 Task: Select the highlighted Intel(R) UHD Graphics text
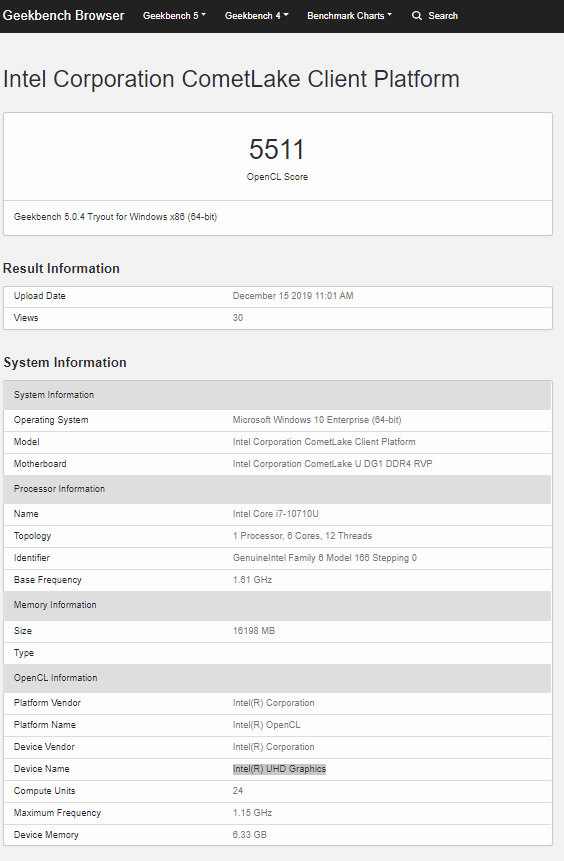(279, 769)
